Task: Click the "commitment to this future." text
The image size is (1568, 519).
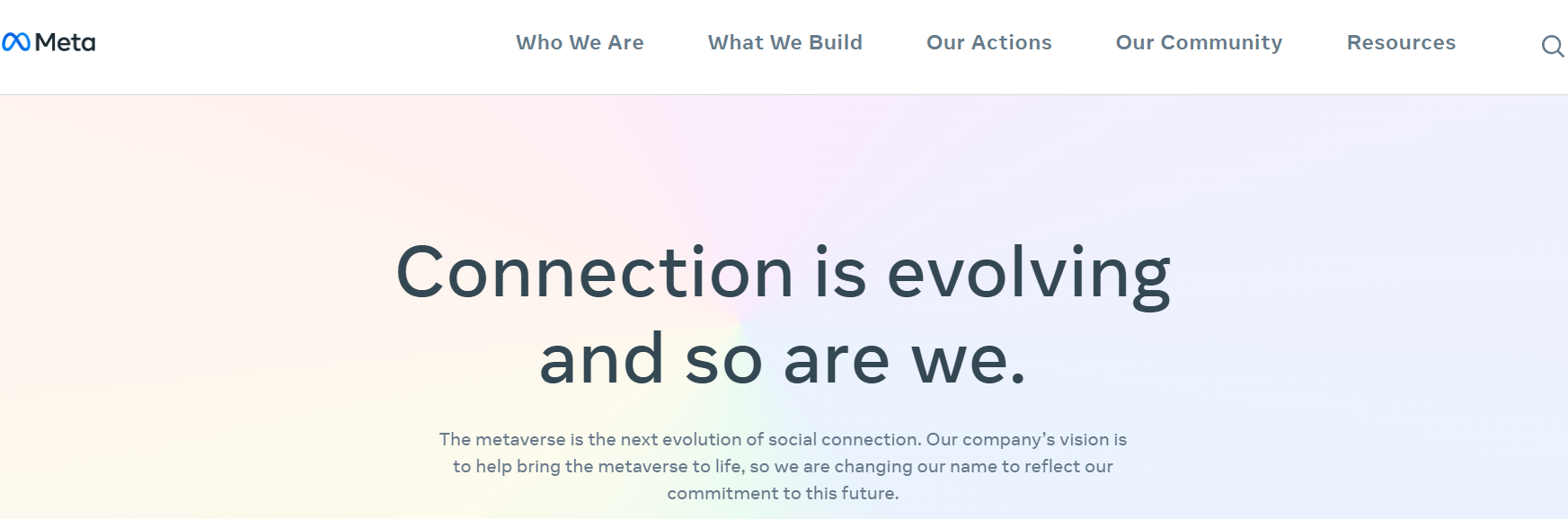Action: (783, 493)
